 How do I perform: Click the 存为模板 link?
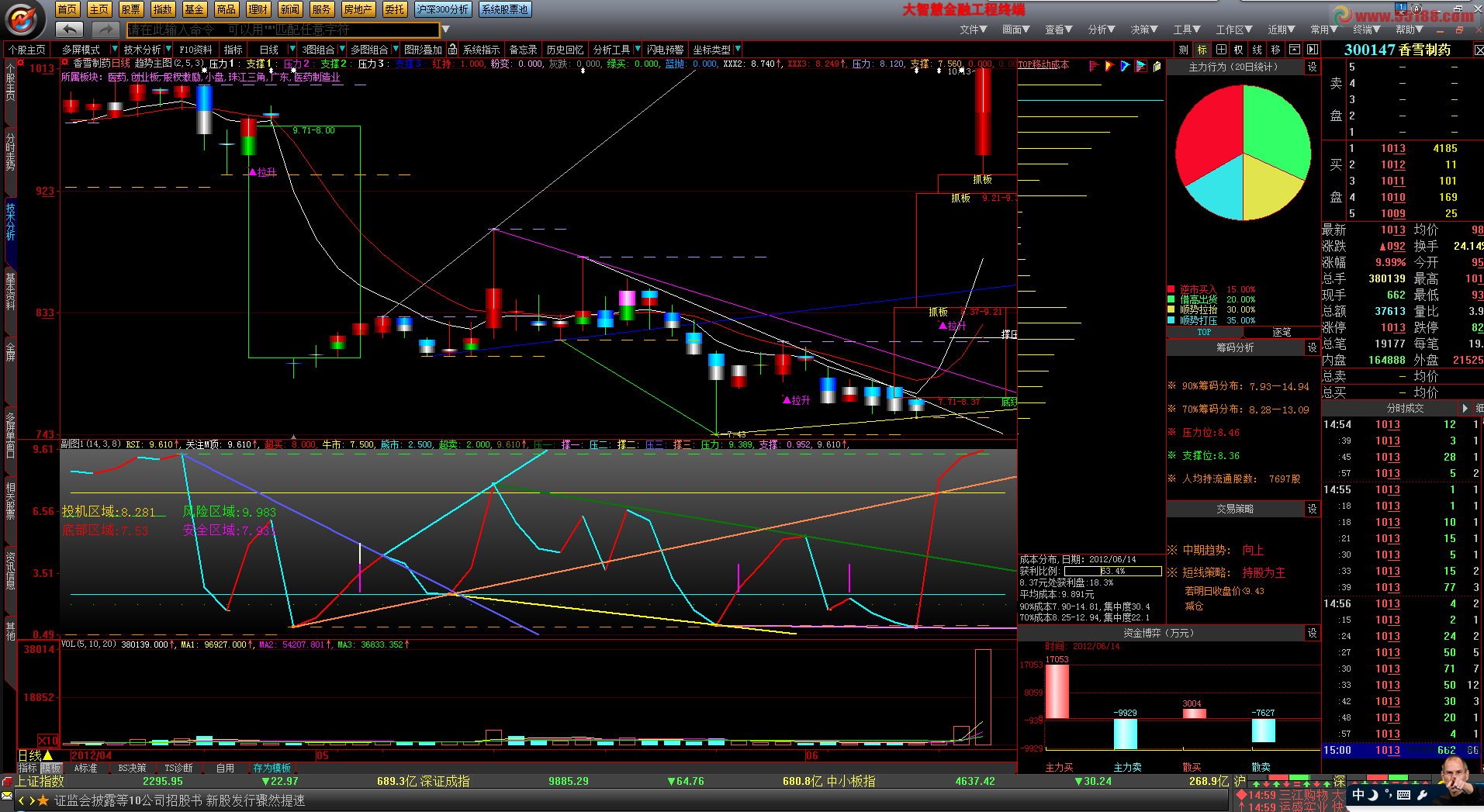click(x=272, y=768)
